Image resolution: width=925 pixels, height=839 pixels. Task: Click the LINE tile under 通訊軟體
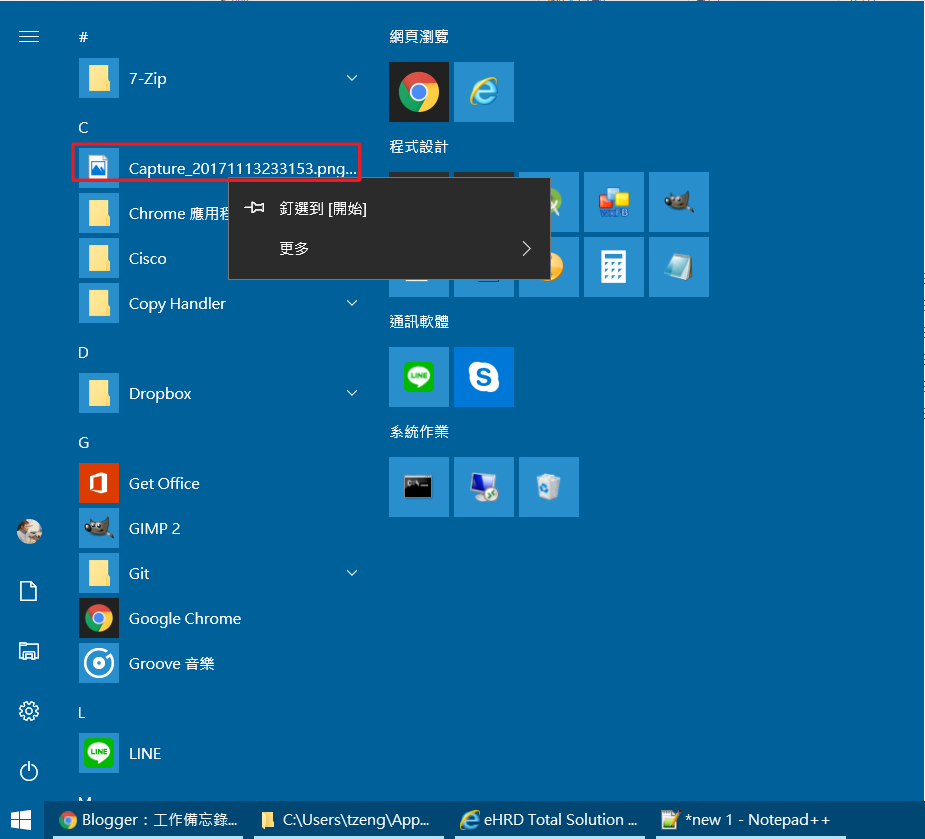(x=418, y=377)
